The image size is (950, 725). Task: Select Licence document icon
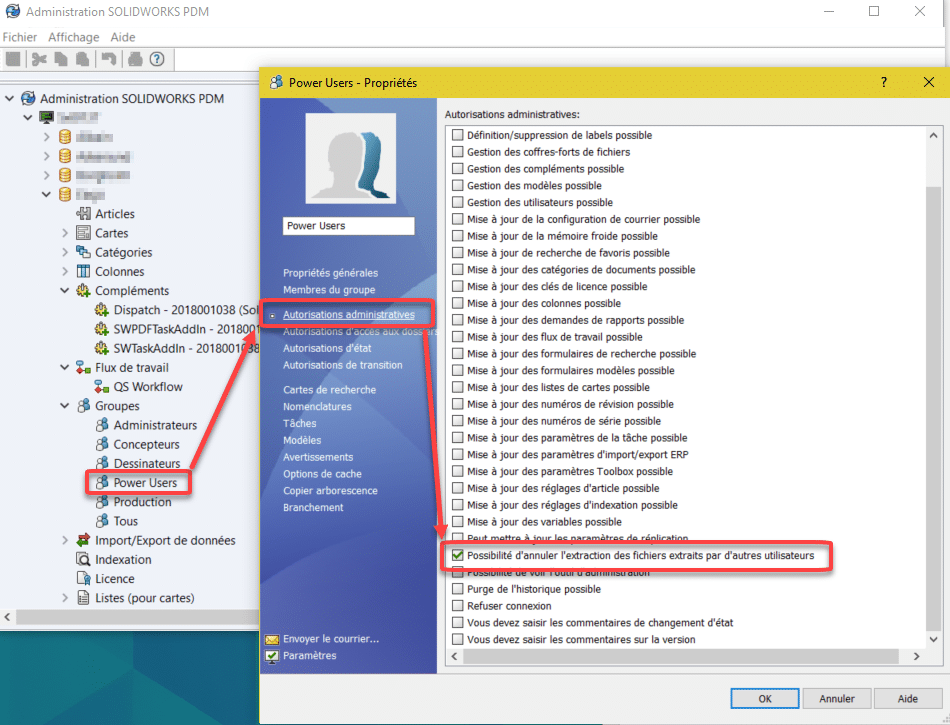[83, 578]
